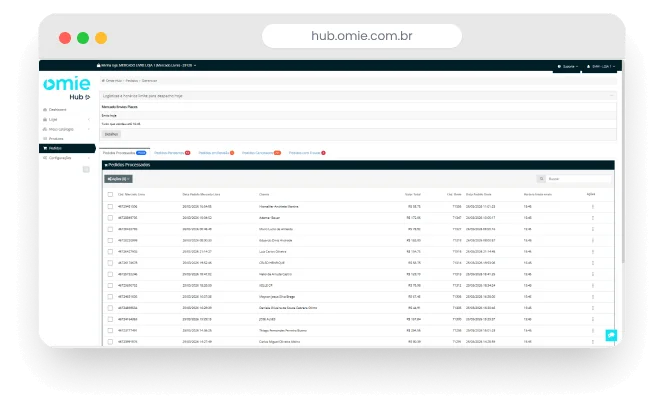Open Produtos in the sidebar
This screenshot has height=412, width=664.
point(56,138)
